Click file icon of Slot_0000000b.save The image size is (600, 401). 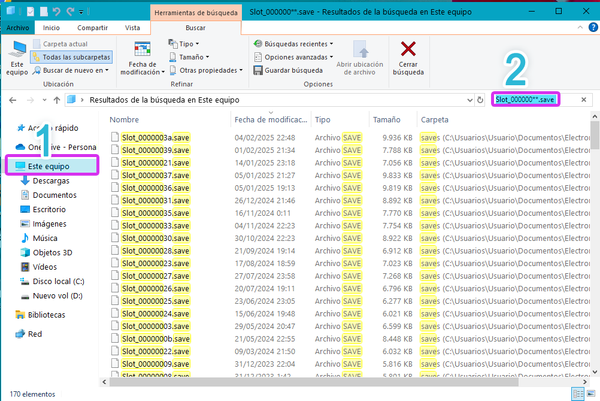(x=115, y=338)
